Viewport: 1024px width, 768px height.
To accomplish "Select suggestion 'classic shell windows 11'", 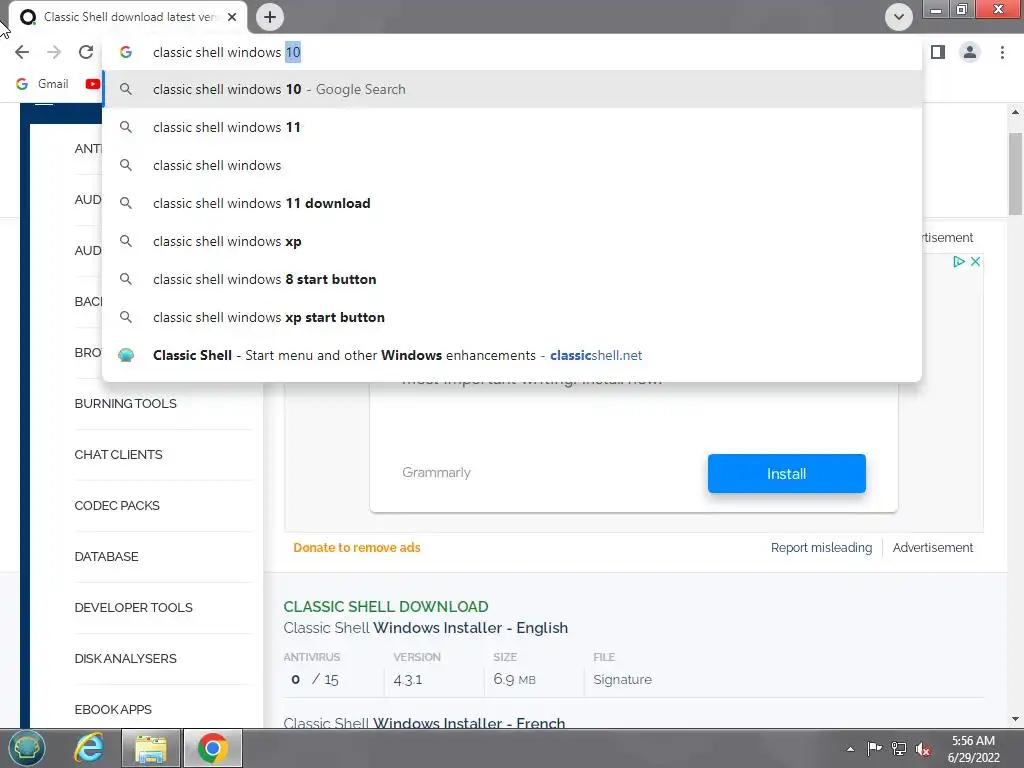I will point(512,127).
